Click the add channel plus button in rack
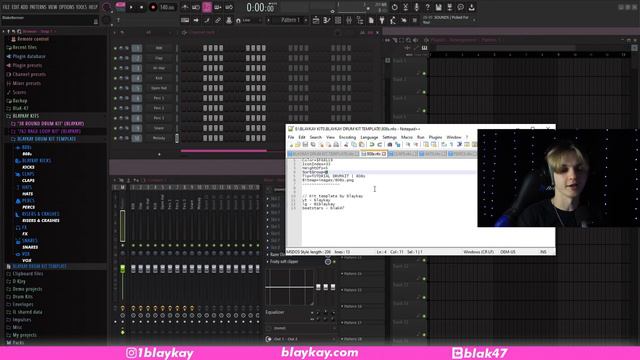640x360 pixels. (159, 154)
